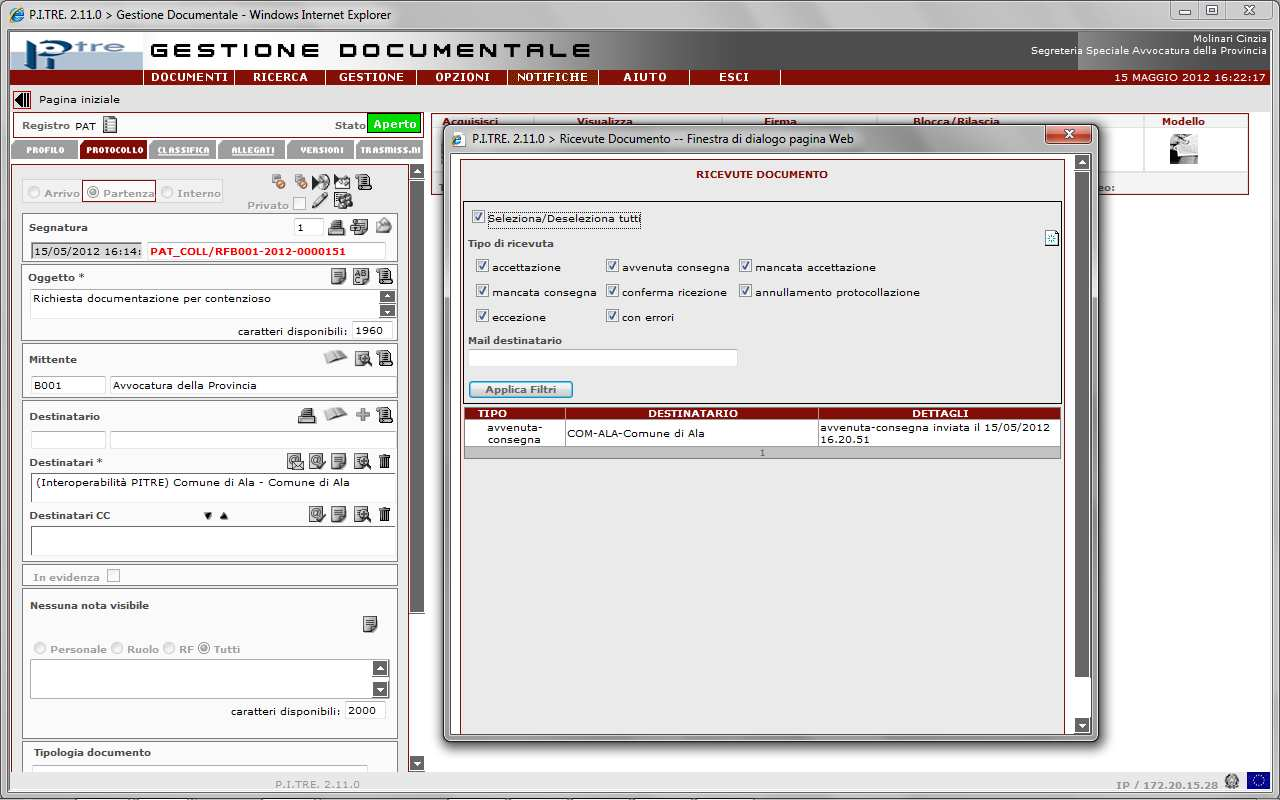Viewport: 1280px width, 800px height.
Task: Click note icon in Destinatari CC row
Action: [339, 514]
